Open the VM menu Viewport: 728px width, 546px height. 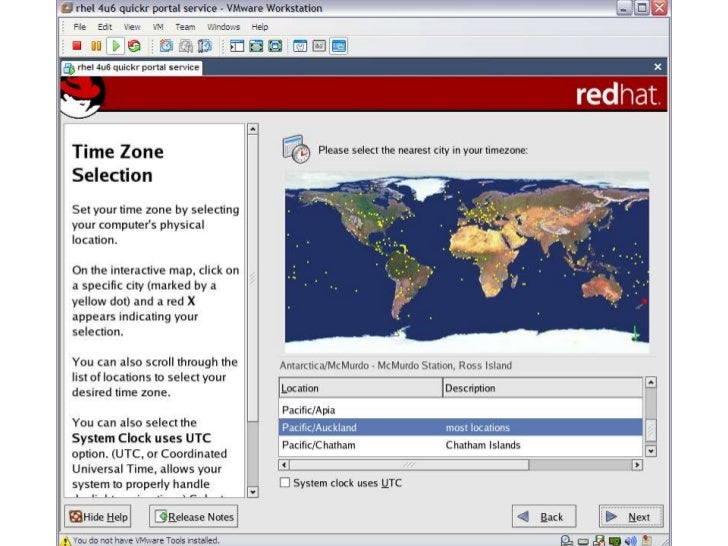(158, 27)
